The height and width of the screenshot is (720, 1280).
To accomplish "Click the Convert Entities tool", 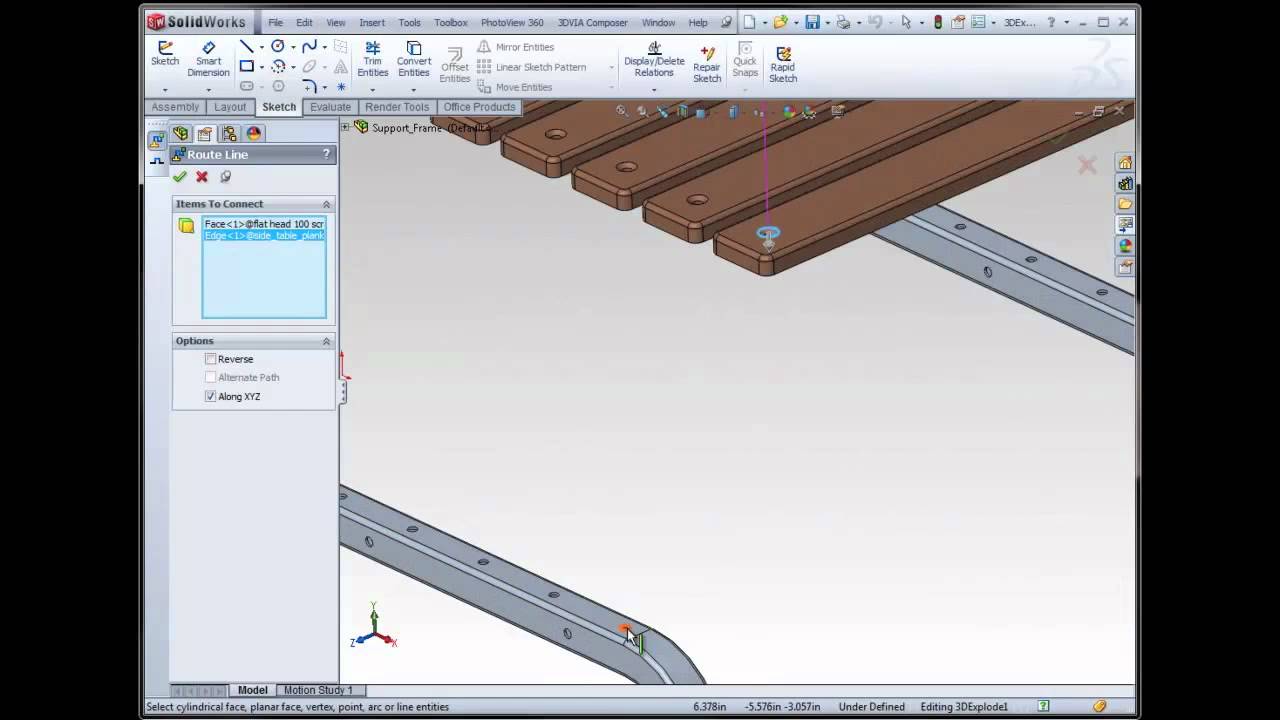I will [x=413, y=60].
